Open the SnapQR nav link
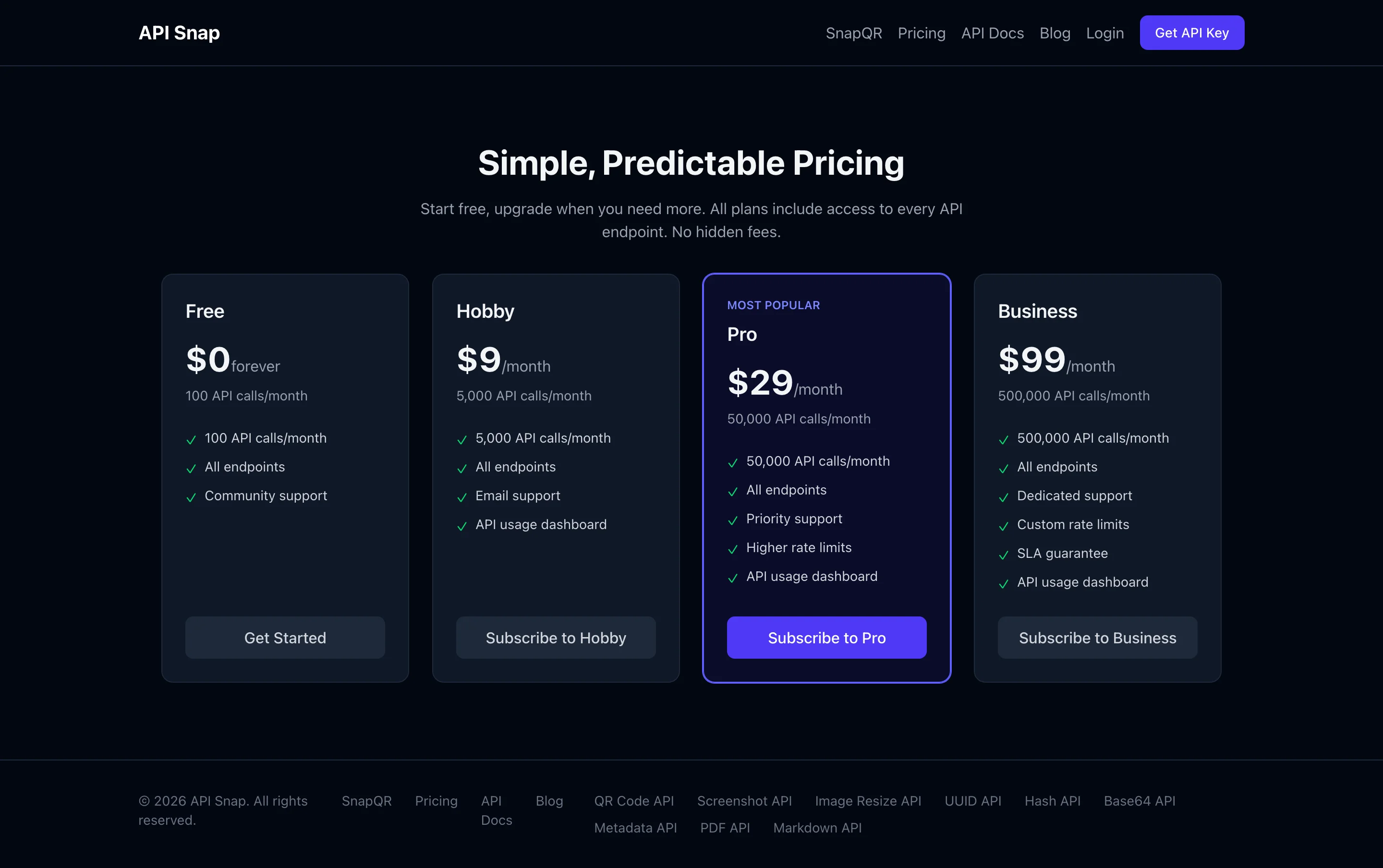Viewport: 1383px width, 868px height. [854, 33]
